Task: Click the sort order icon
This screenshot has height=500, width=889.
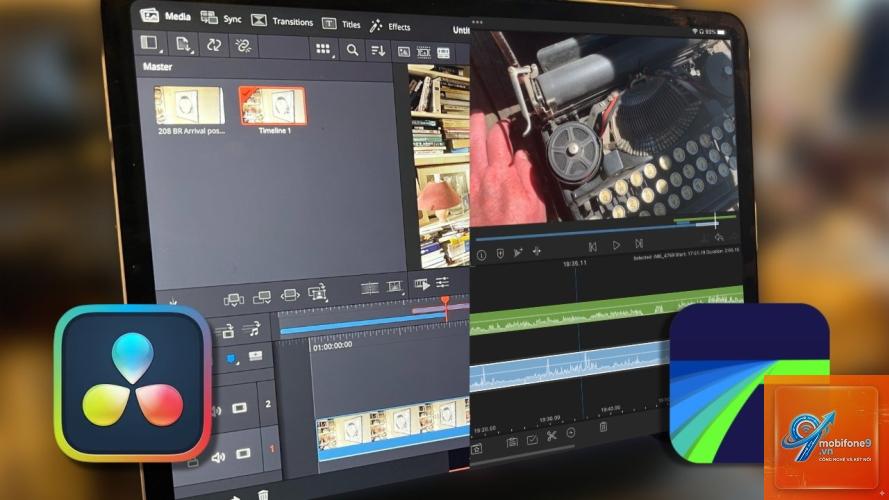Action: [x=378, y=51]
